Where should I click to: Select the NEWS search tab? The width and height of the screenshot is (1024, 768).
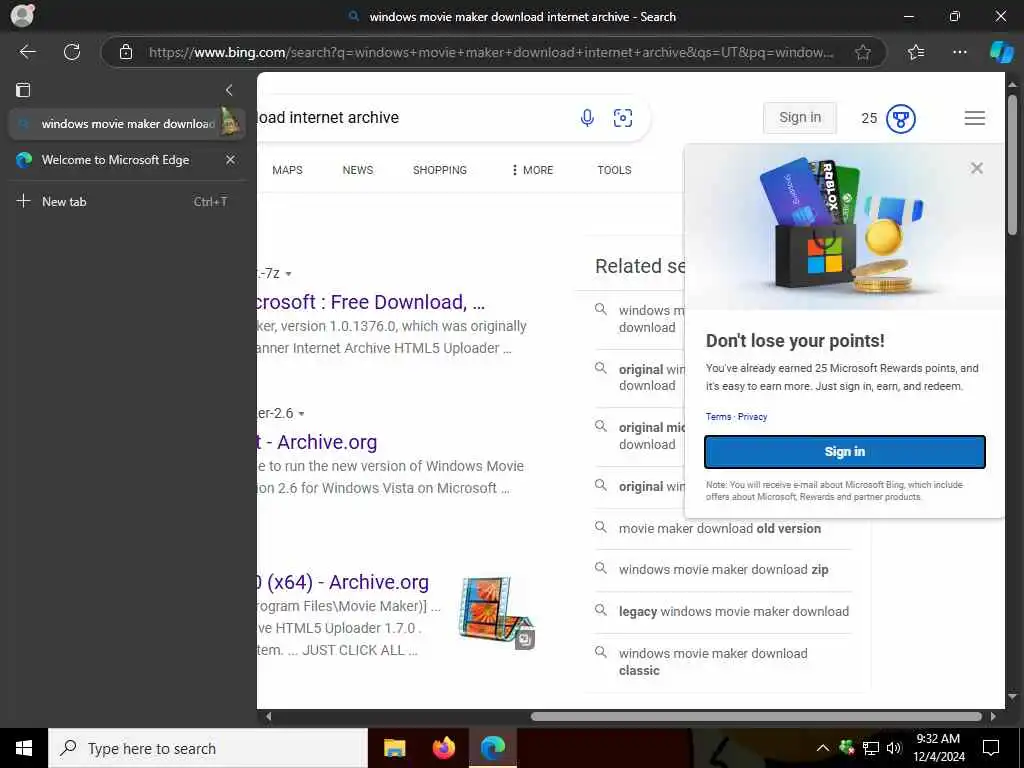[x=358, y=170]
